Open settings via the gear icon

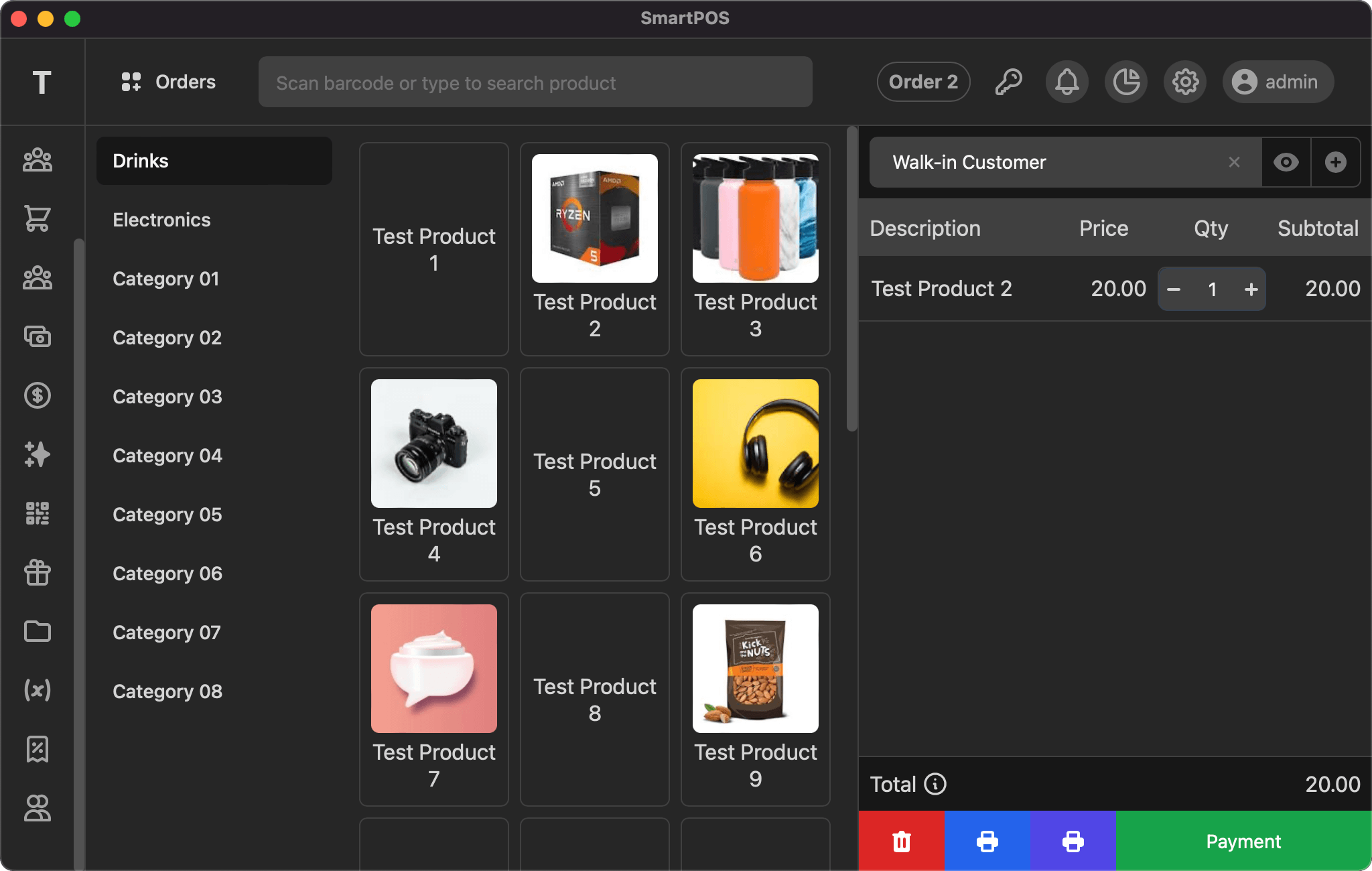(1184, 82)
